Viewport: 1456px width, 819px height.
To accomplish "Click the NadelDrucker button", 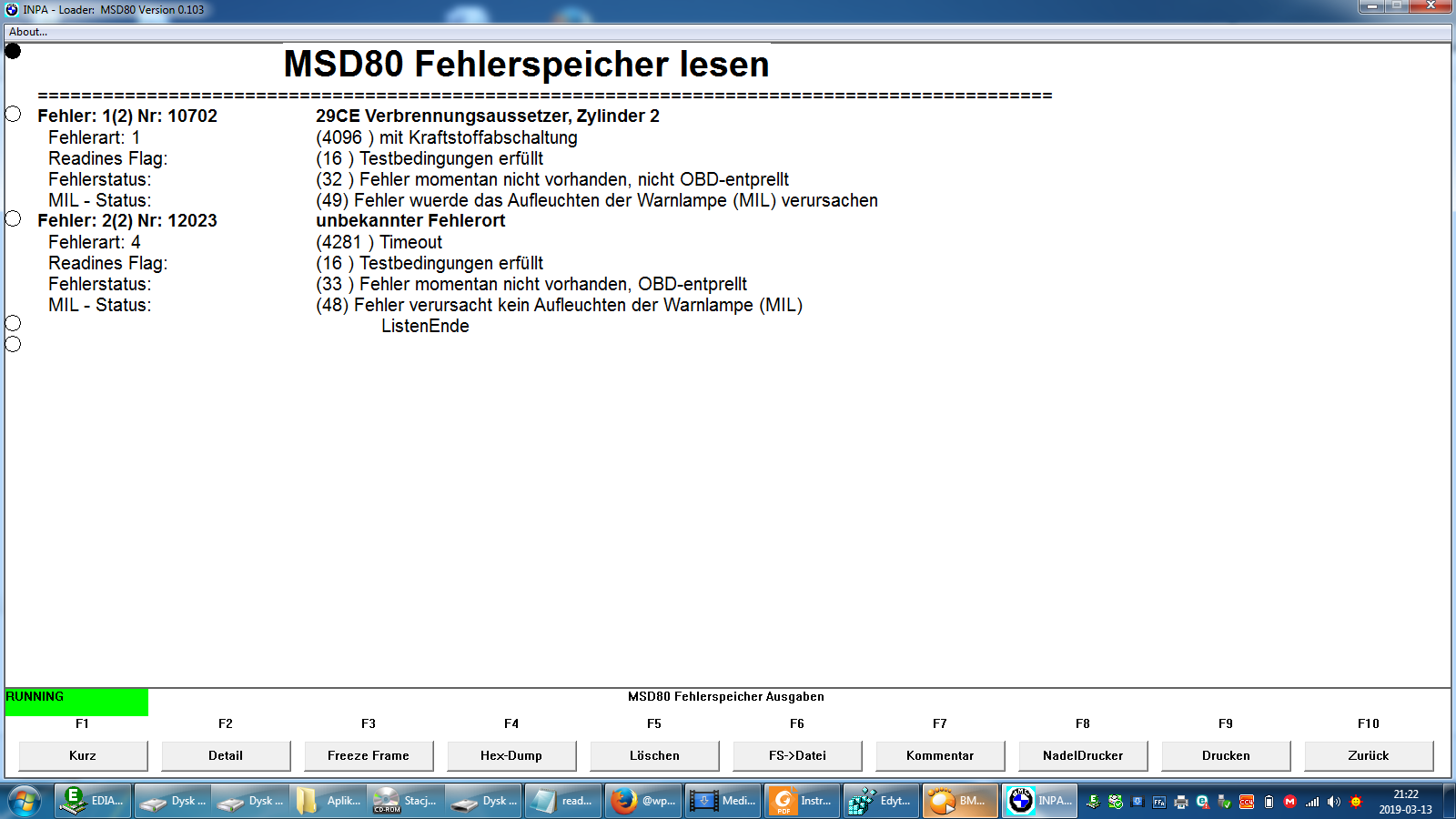I will pyautogui.click(x=1083, y=755).
